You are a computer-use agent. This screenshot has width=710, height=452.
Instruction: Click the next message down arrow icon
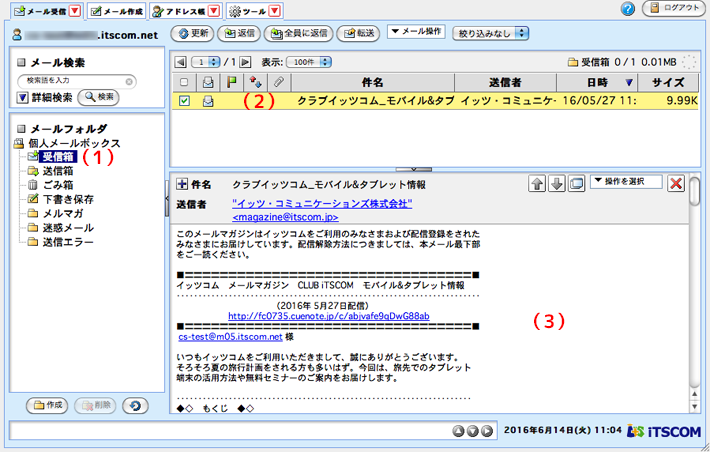pos(555,184)
